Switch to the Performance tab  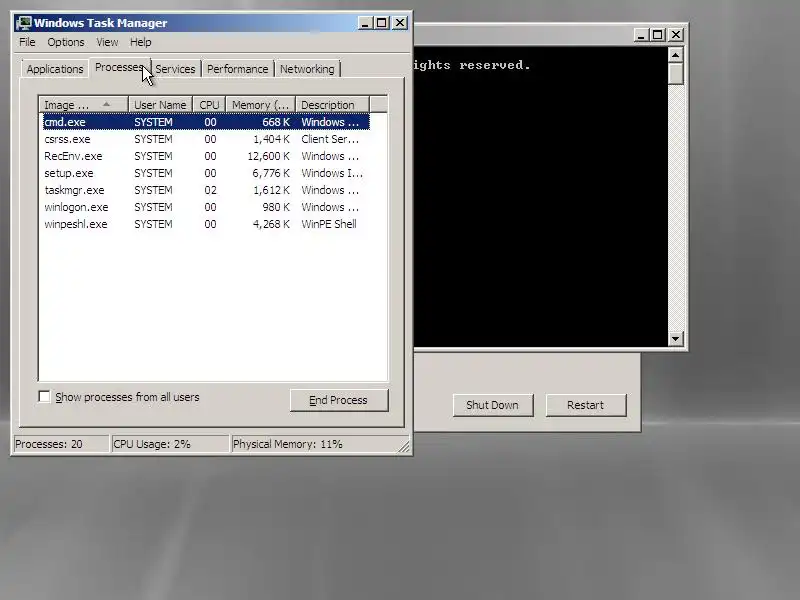click(237, 69)
